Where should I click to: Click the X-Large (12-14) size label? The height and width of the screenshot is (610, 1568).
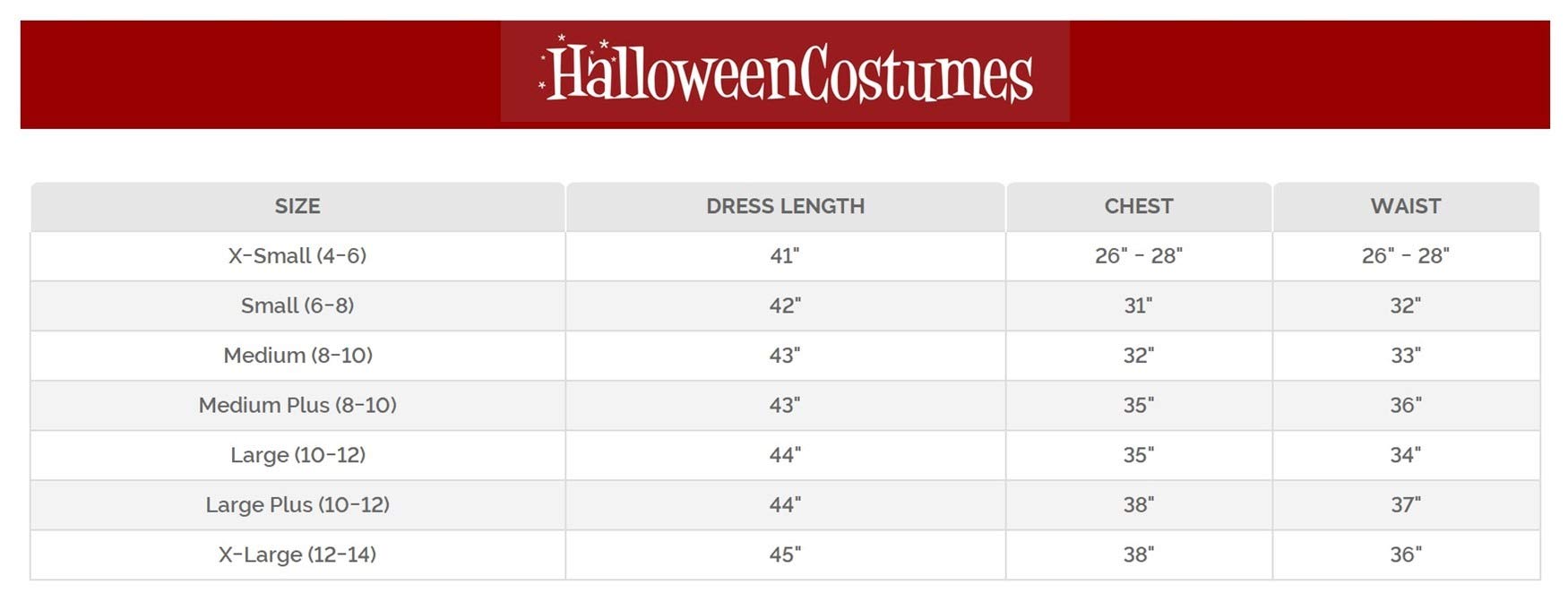click(x=297, y=555)
